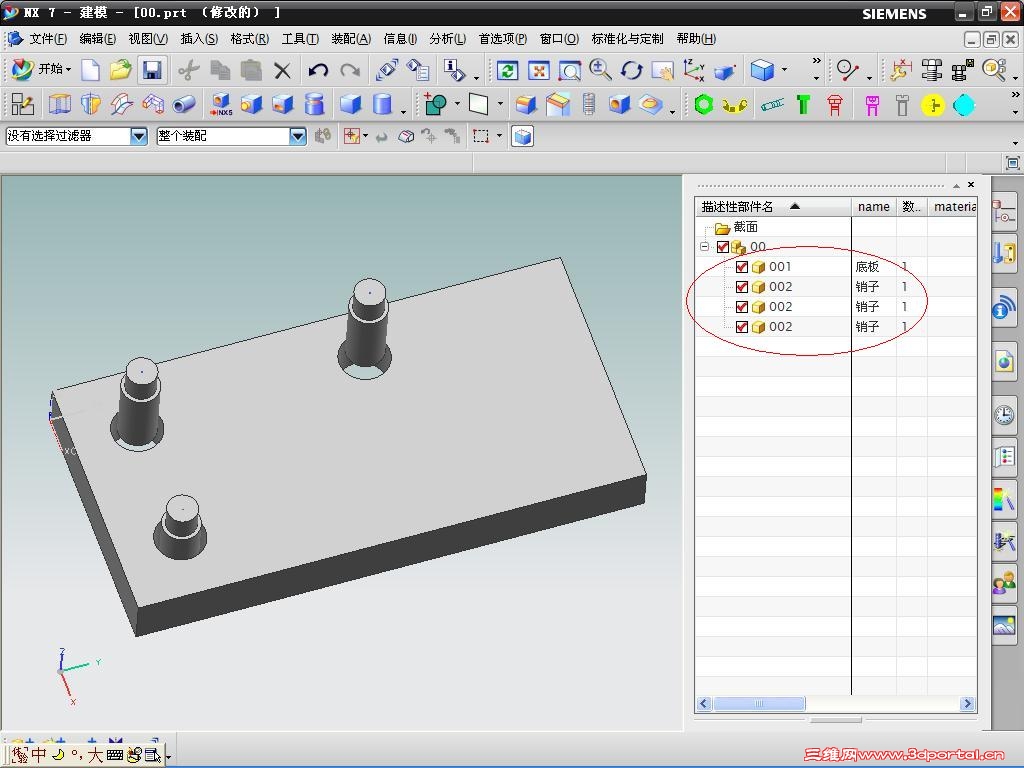Image resolution: width=1024 pixels, height=768 pixels.
Task: Click the Refresh view icon
Action: click(x=507, y=70)
